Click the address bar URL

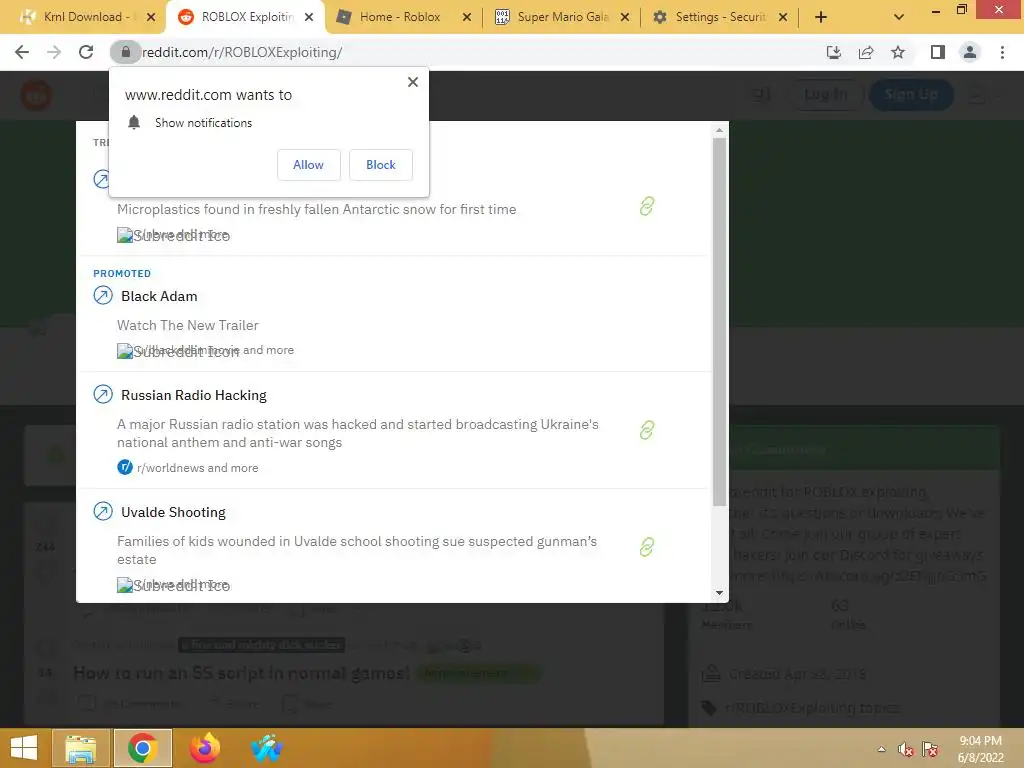(242, 52)
